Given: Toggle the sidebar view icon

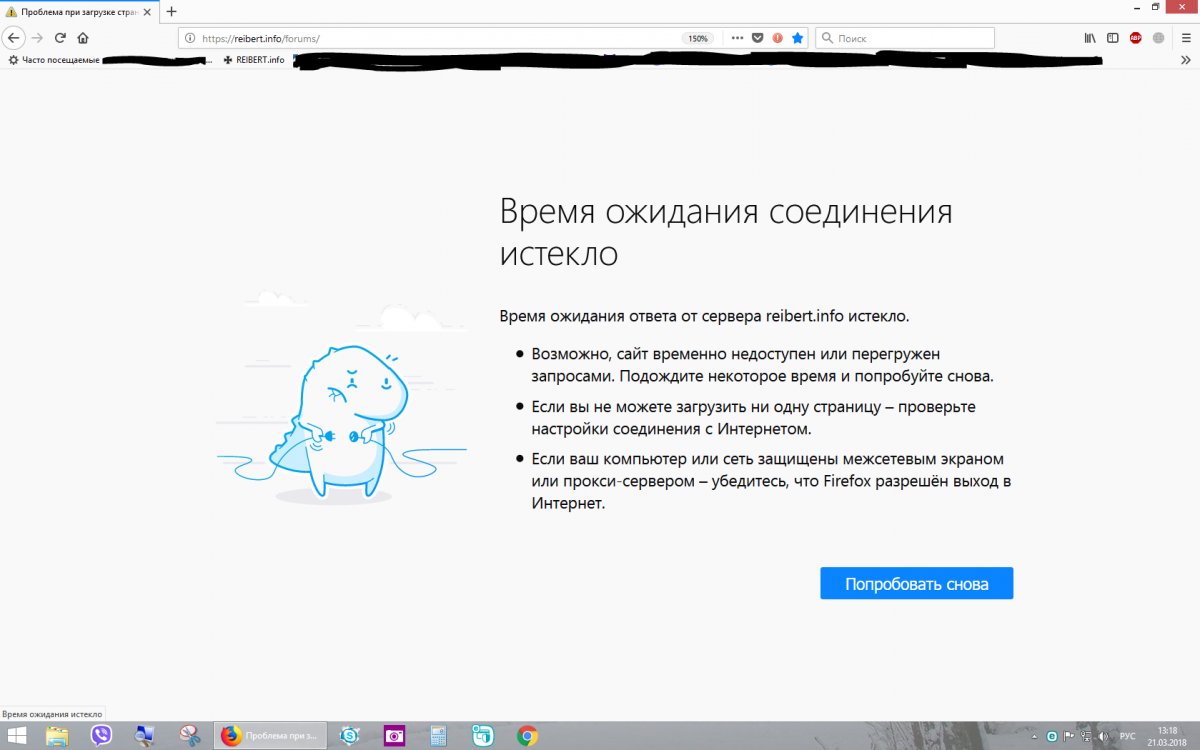Looking at the screenshot, I should tap(1112, 38).
